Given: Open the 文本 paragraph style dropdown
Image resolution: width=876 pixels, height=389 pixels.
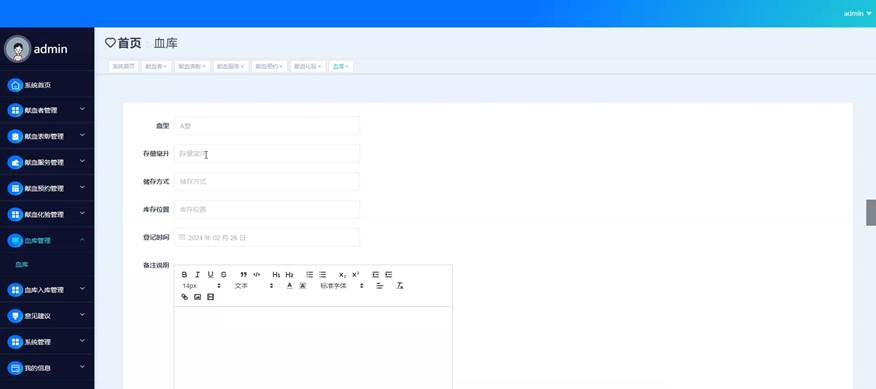Looking at the screenshot, I should coord(254,286).
